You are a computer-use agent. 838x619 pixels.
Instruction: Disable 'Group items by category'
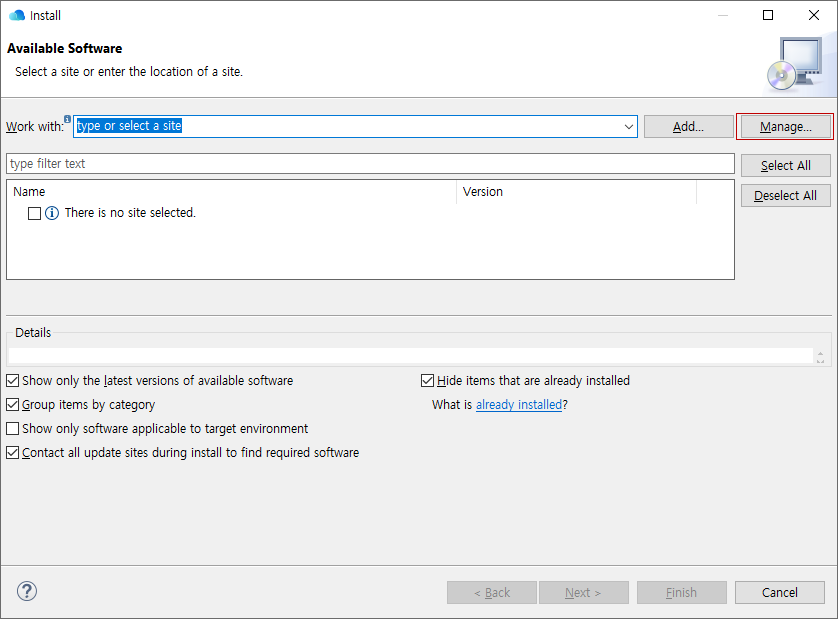(13, 405)
